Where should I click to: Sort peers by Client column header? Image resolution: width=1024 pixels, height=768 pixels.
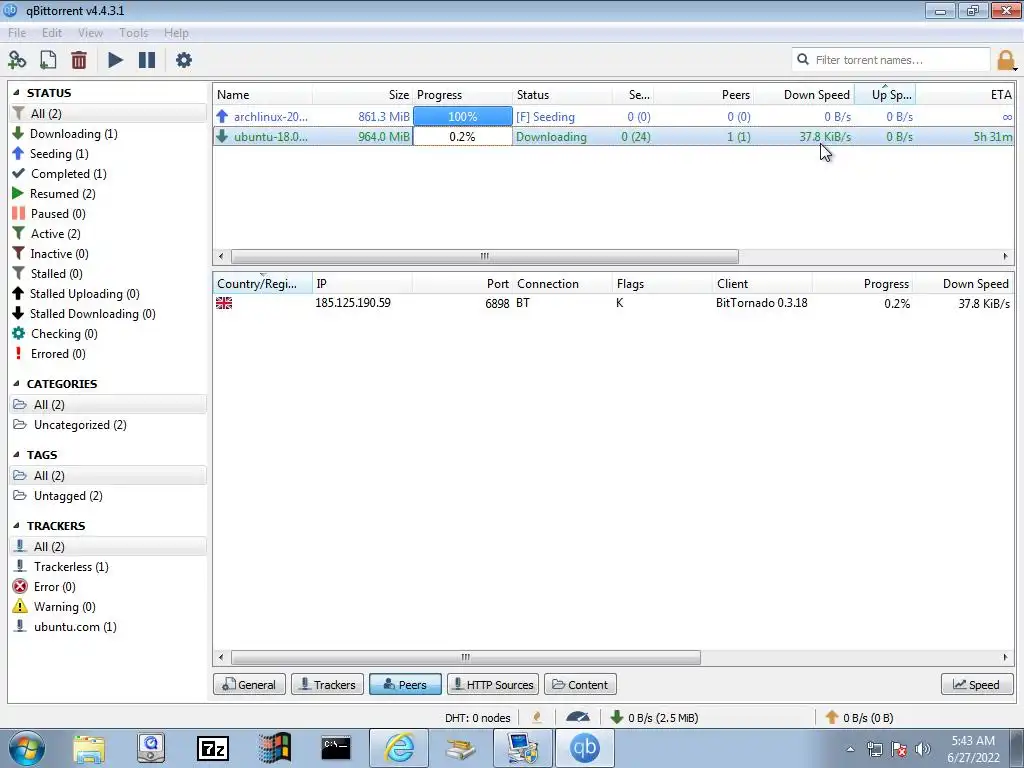click(x=761, y=284)
